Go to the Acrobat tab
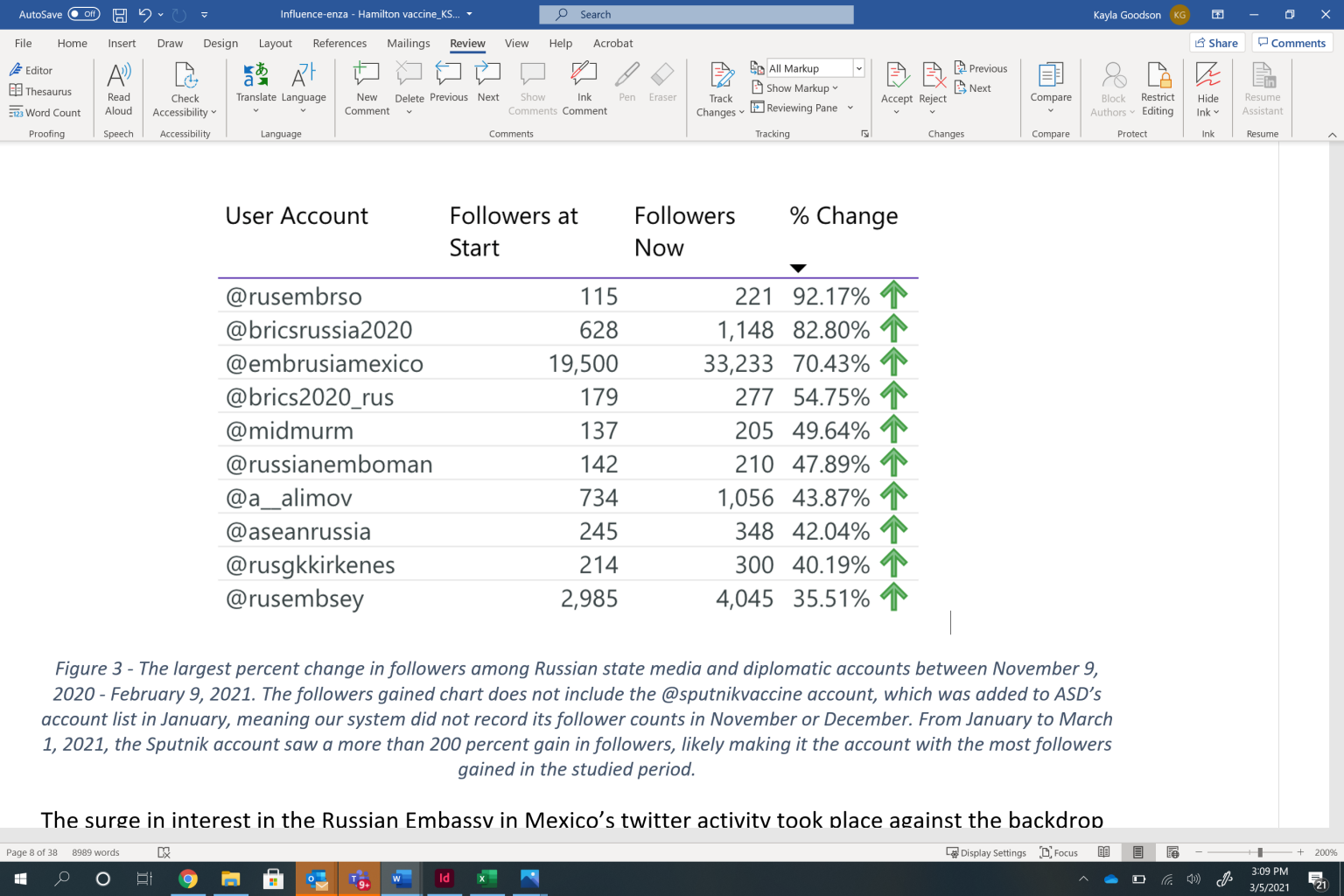The image size is (1344, 896). (612, 43)
